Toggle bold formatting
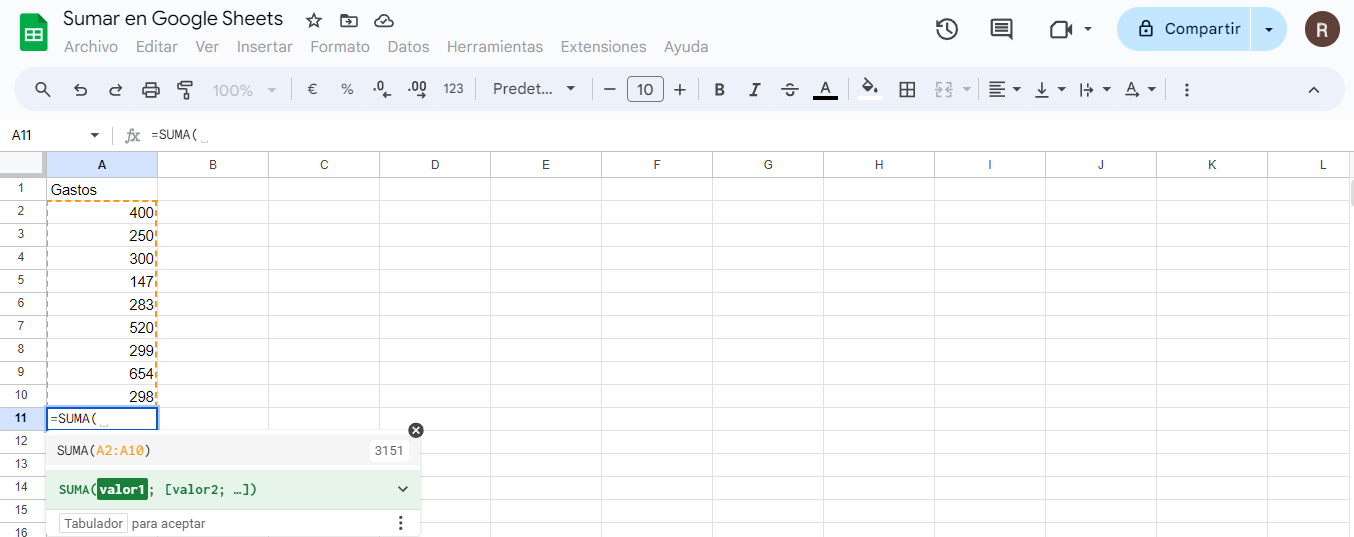The width and height of the screenshot is (1354, 537). click(x=719, y=89)
